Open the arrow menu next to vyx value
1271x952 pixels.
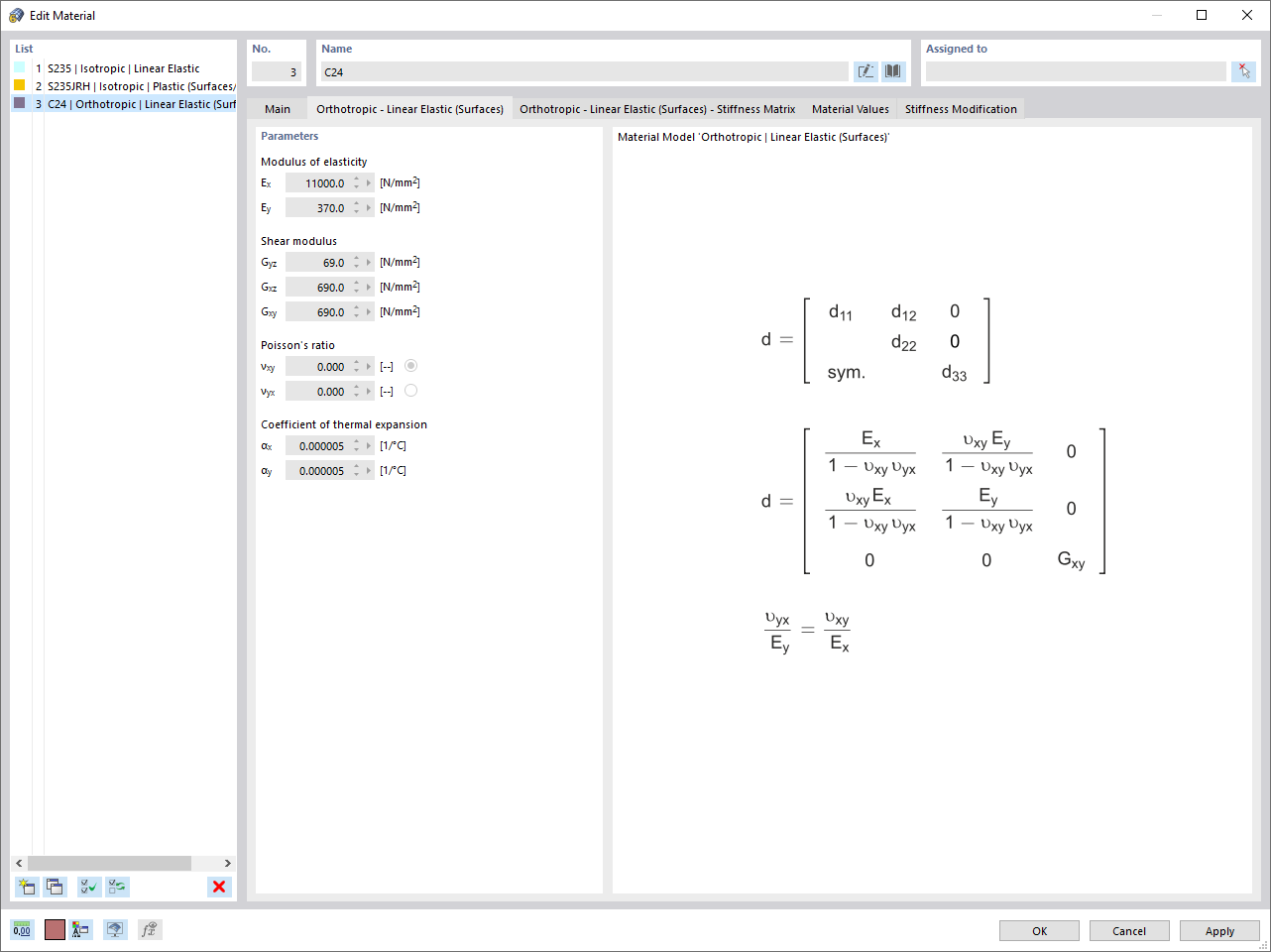pos(369,392)
